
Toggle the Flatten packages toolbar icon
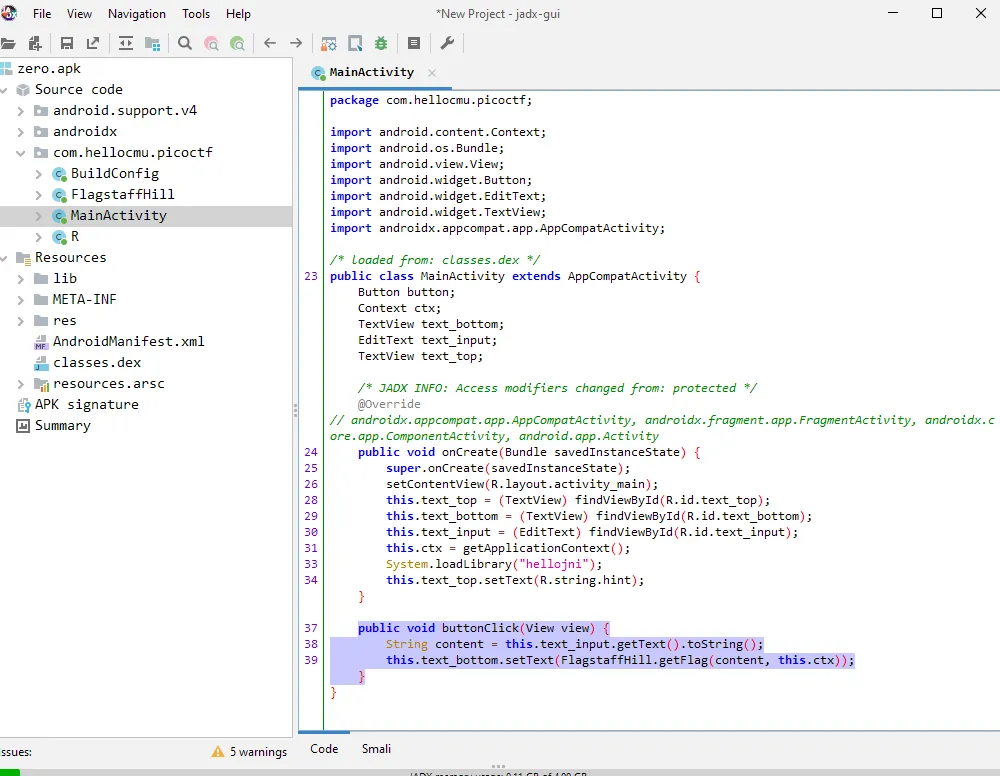(x=152, y=43)
